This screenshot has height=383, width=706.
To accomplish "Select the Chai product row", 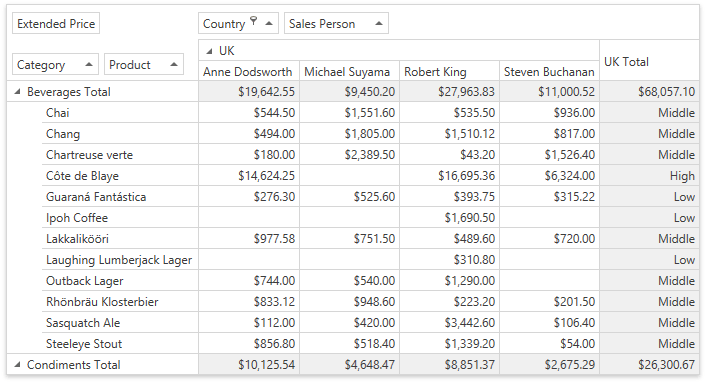I will point(120,113).
